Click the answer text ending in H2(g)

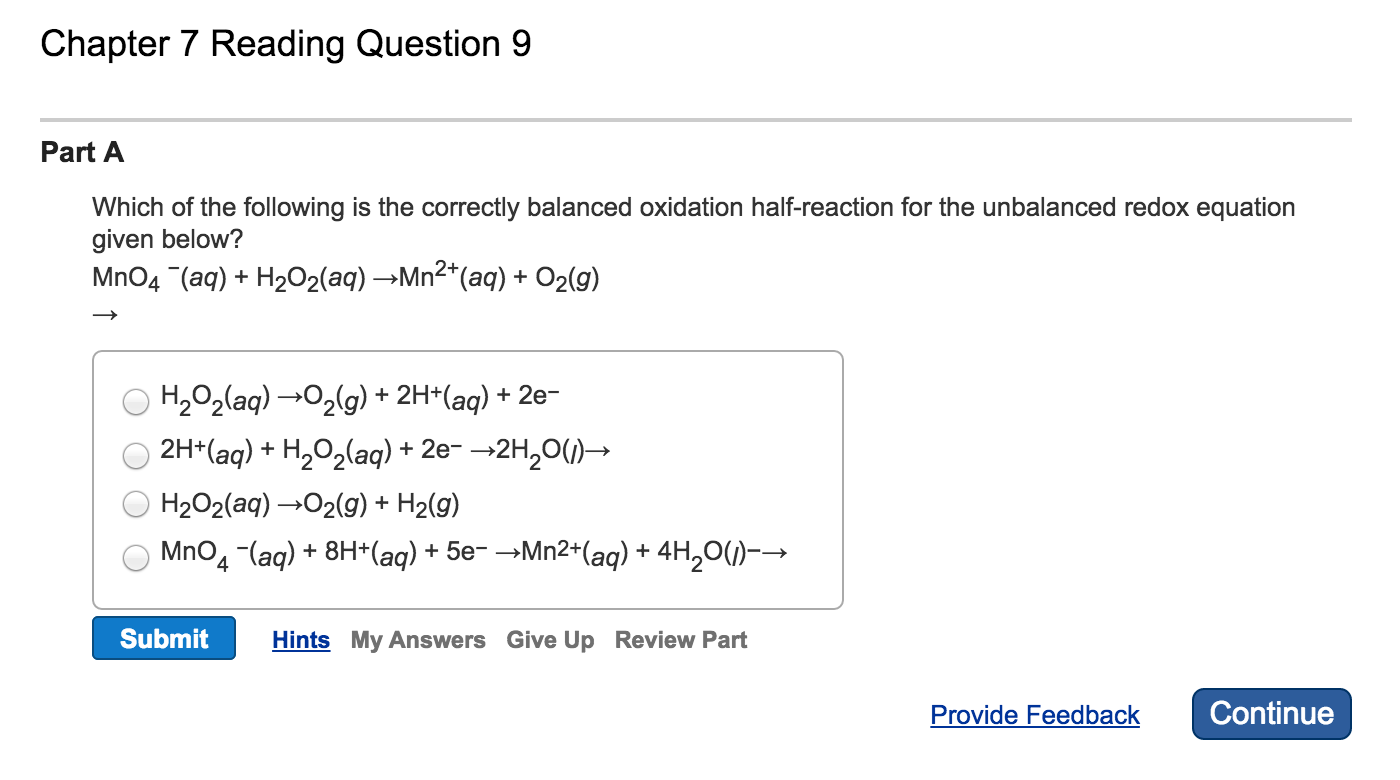tap(310, 505)
